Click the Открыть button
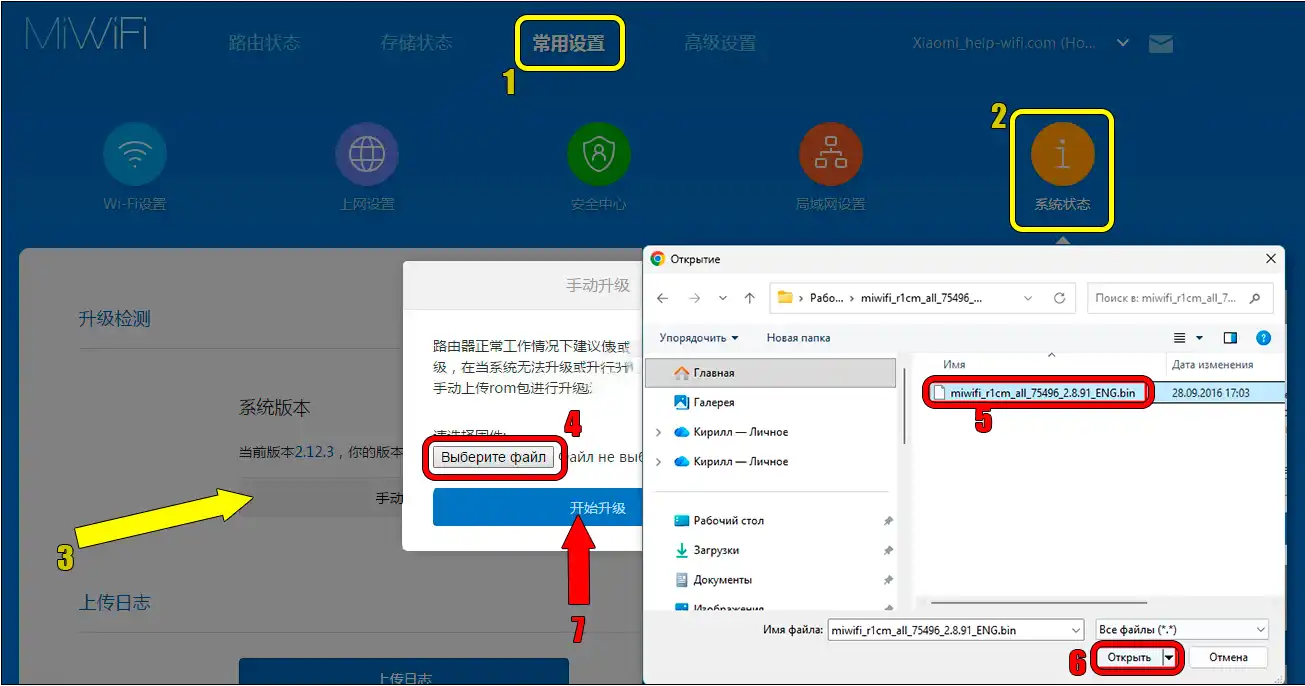 pyautogui.click(x=1128, y=657)
